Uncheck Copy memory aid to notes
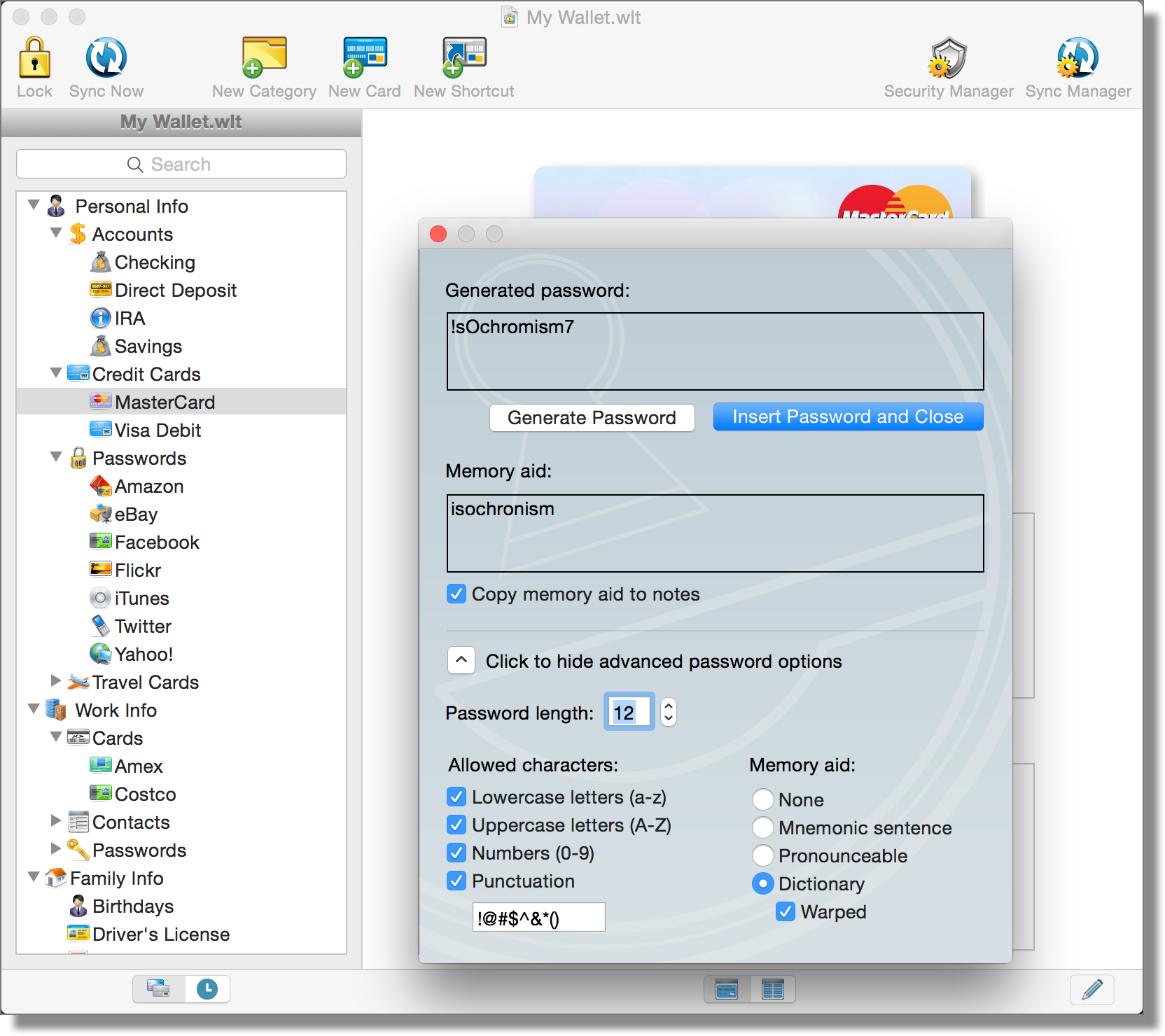The image size is (1165, 1036). point(456,594)
